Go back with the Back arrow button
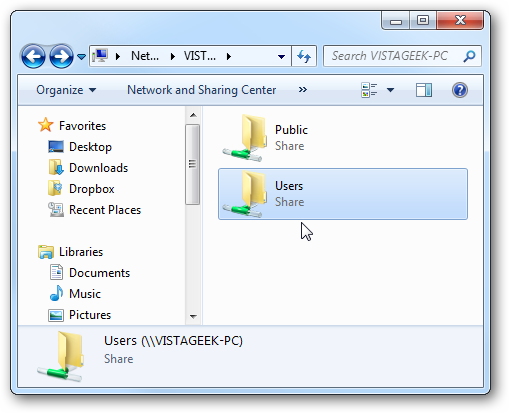The height and width of the screenshot is (413, 509). point(33,56)
